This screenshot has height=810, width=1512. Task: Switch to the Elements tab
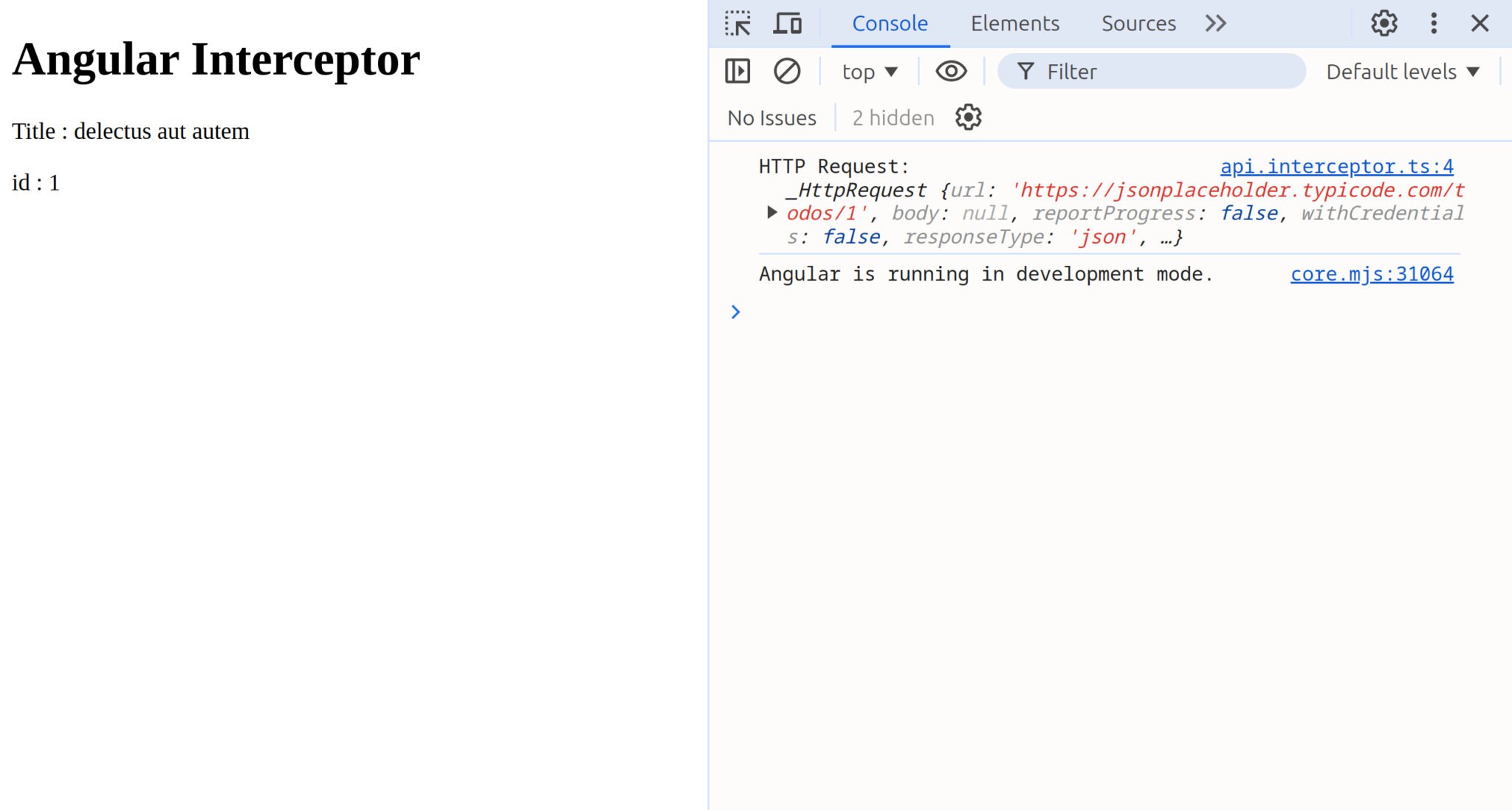click(1015, 23)
